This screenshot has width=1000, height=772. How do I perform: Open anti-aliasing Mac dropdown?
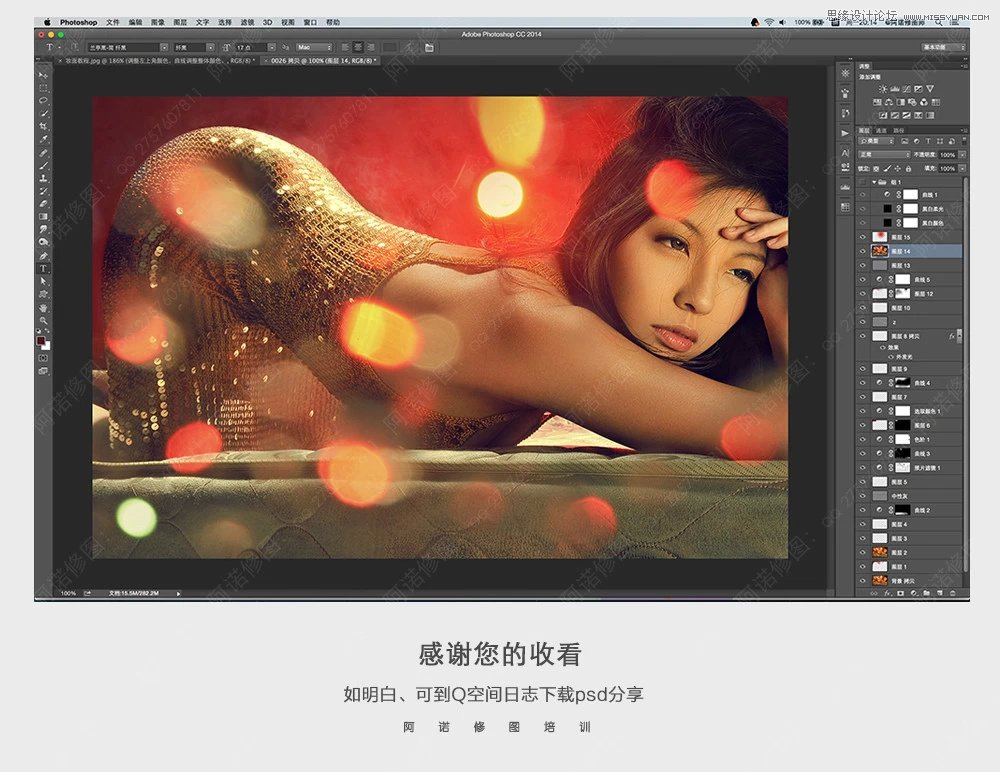pos(314,47)
